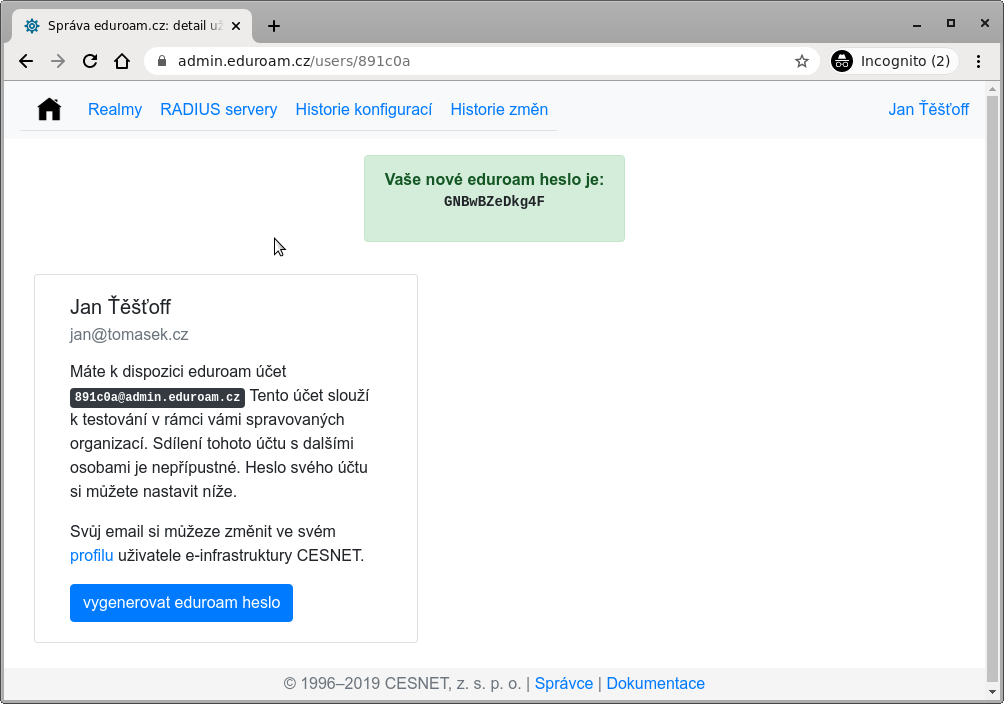This screenshot has width=1004, height=704.
Task: Click the vygenerovat eduroam heslo button
Action: pyautogui.click(x=181, y=603)
